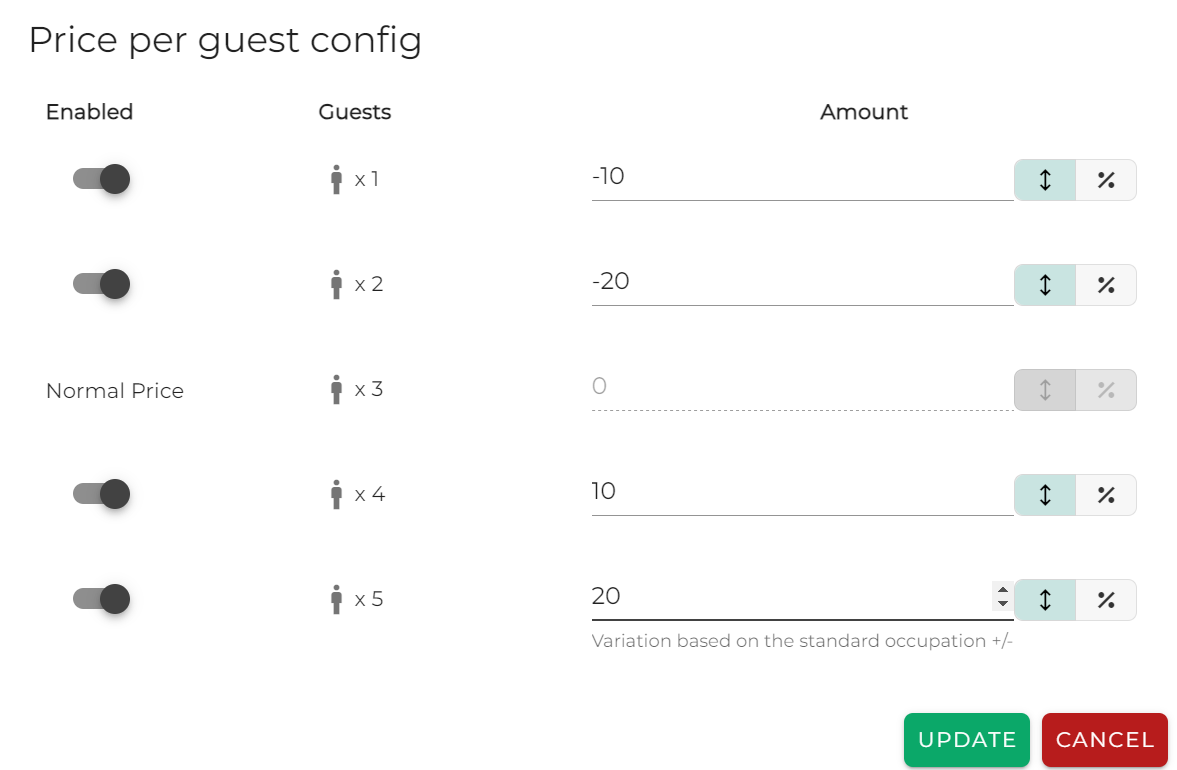The image size is (1177, 770).
Task: Click the UPDATE button
Action: 967,740
